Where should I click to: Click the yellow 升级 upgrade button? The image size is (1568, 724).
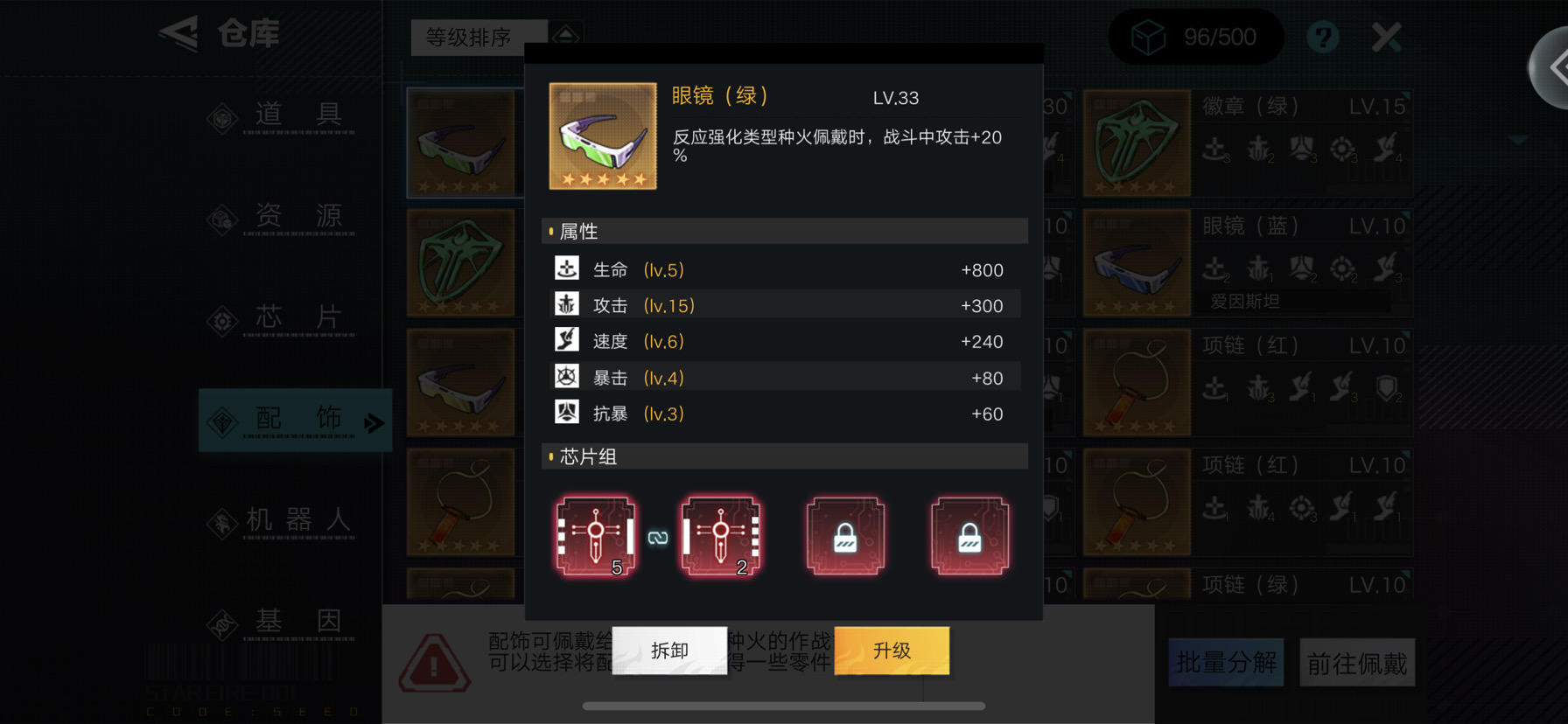(x=892, y=651)
